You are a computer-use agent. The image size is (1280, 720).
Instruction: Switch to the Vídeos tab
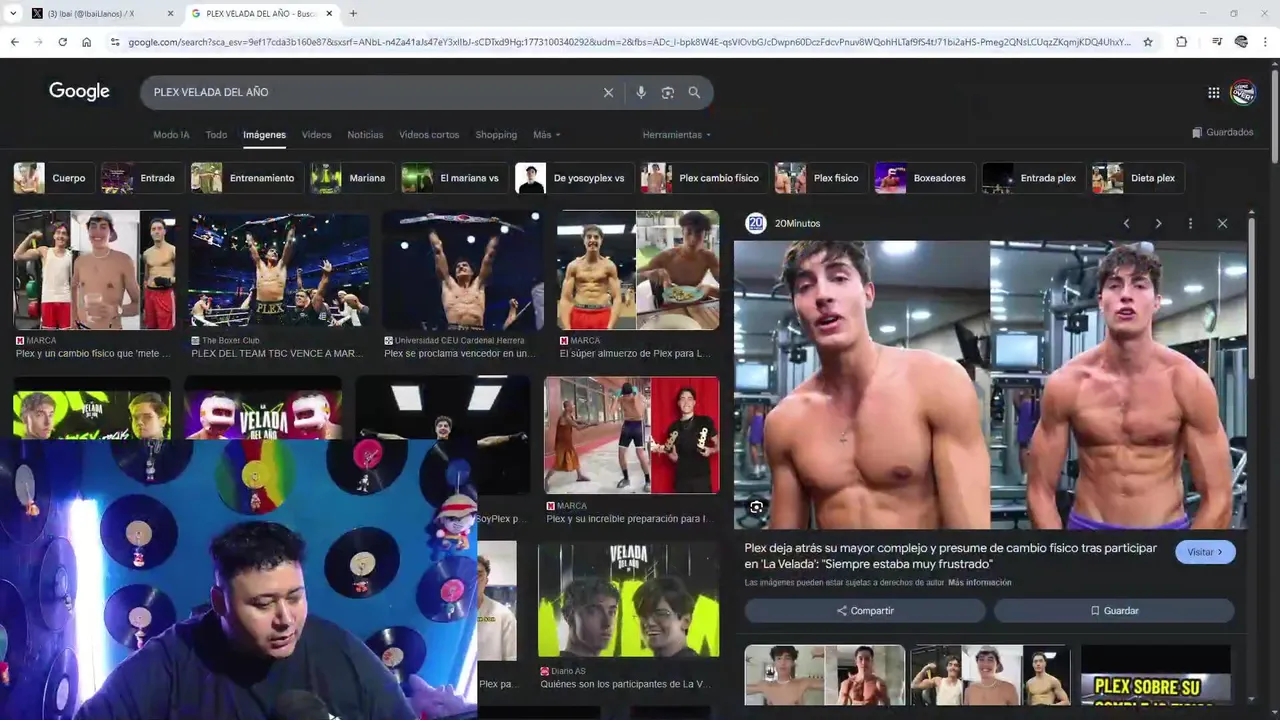(x=316, y=135)
